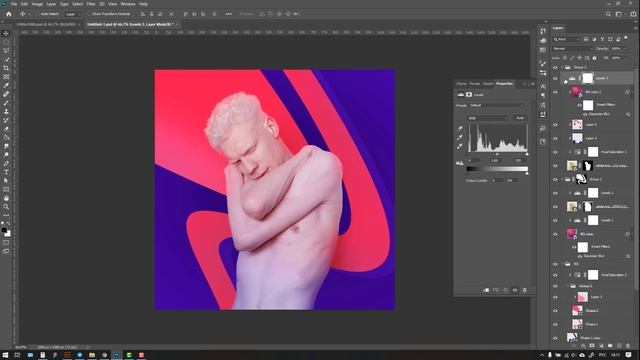Viewport: 640px width, 360px height.
Task: Toggle Levels layer visibility in Properties panel
Action: [x=515, y=290]
